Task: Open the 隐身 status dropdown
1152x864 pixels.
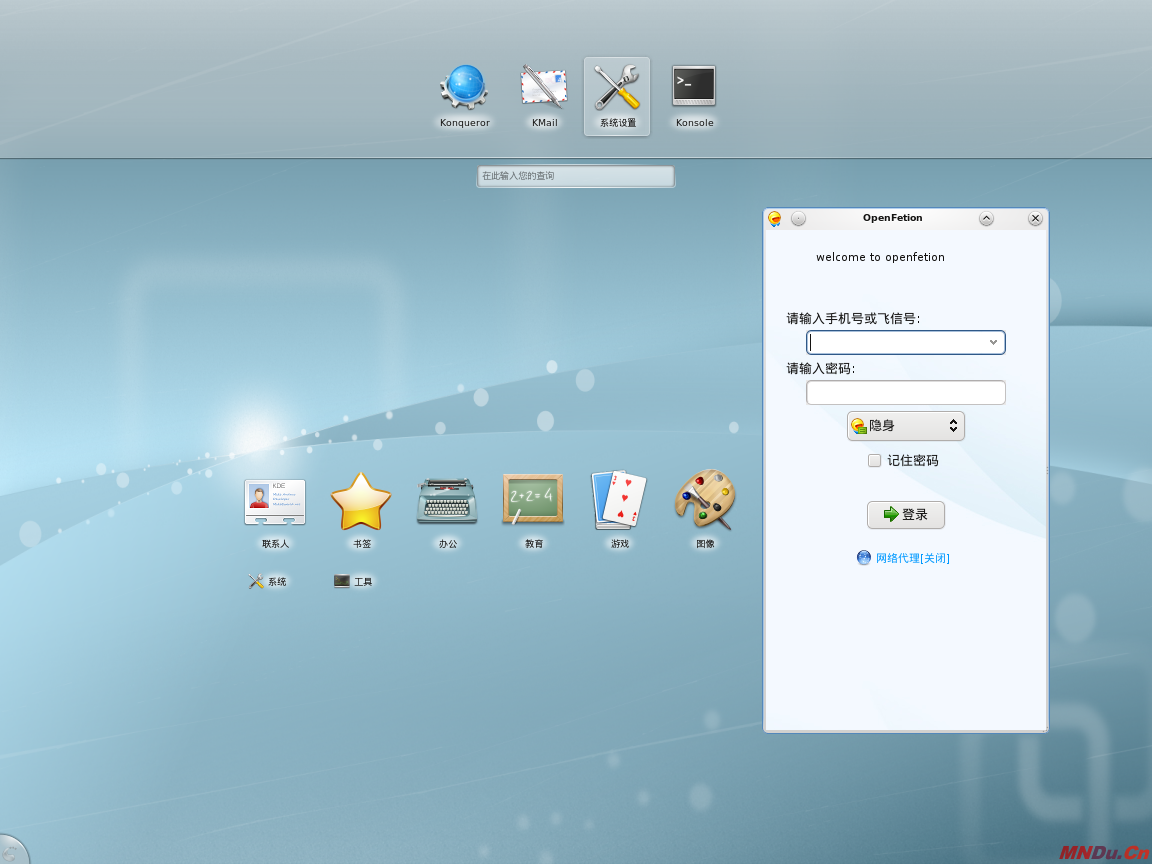Action: (906, 426)
